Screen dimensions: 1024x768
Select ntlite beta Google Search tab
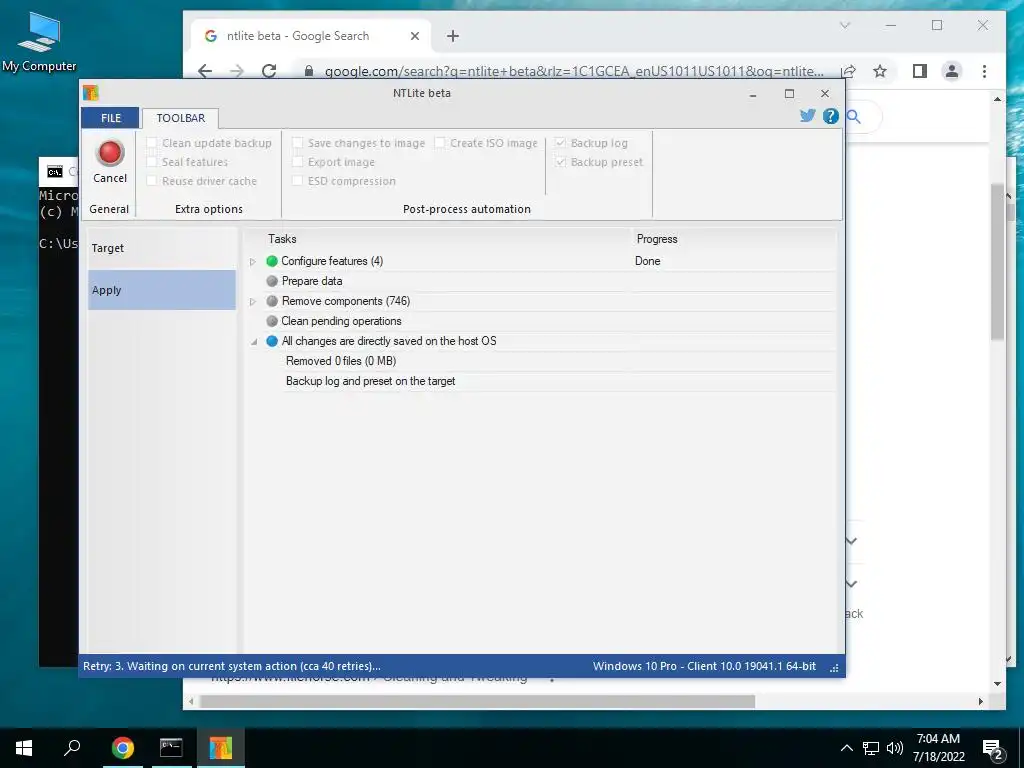310,37
